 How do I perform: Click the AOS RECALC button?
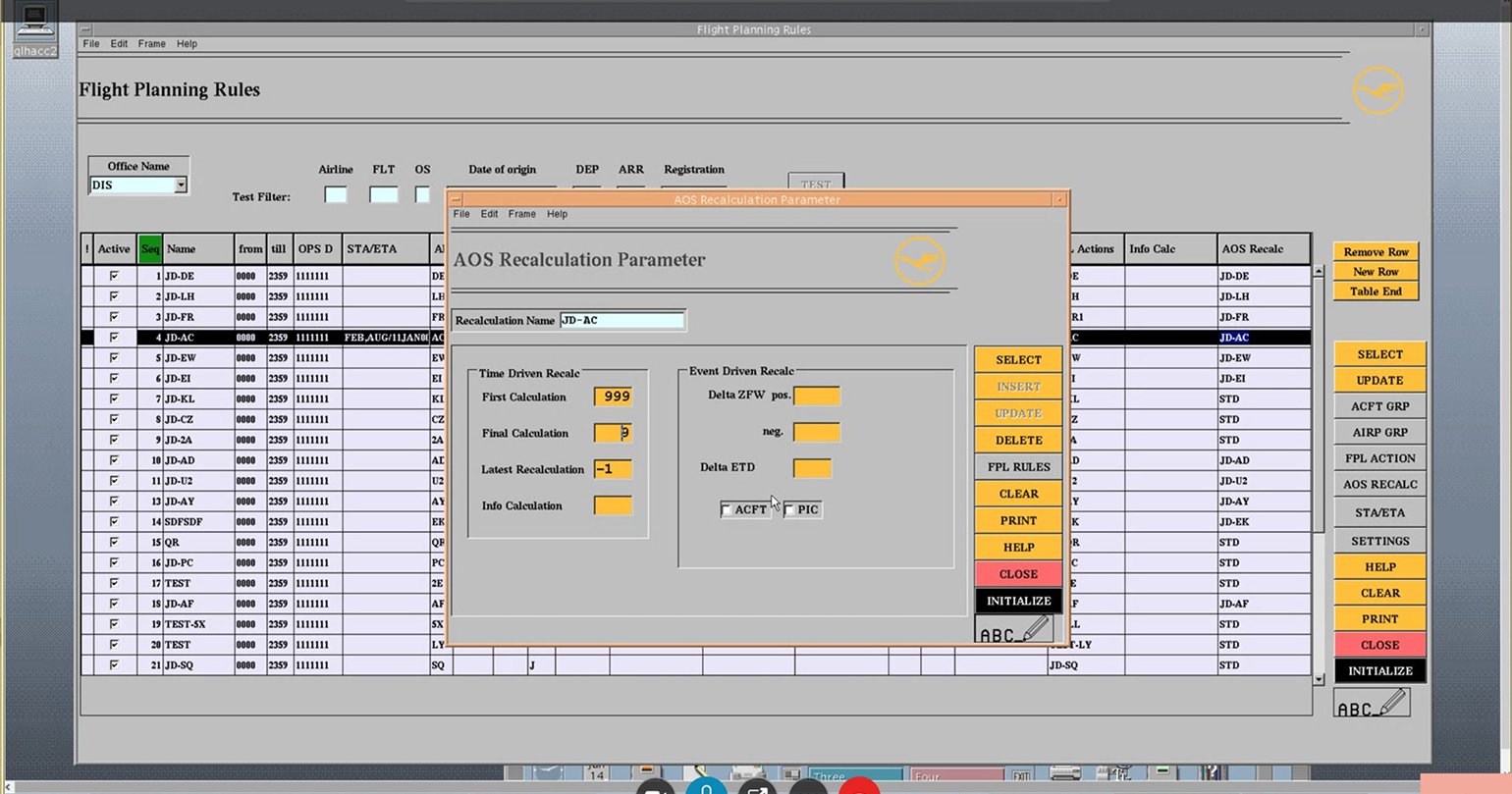[1379, 485]
